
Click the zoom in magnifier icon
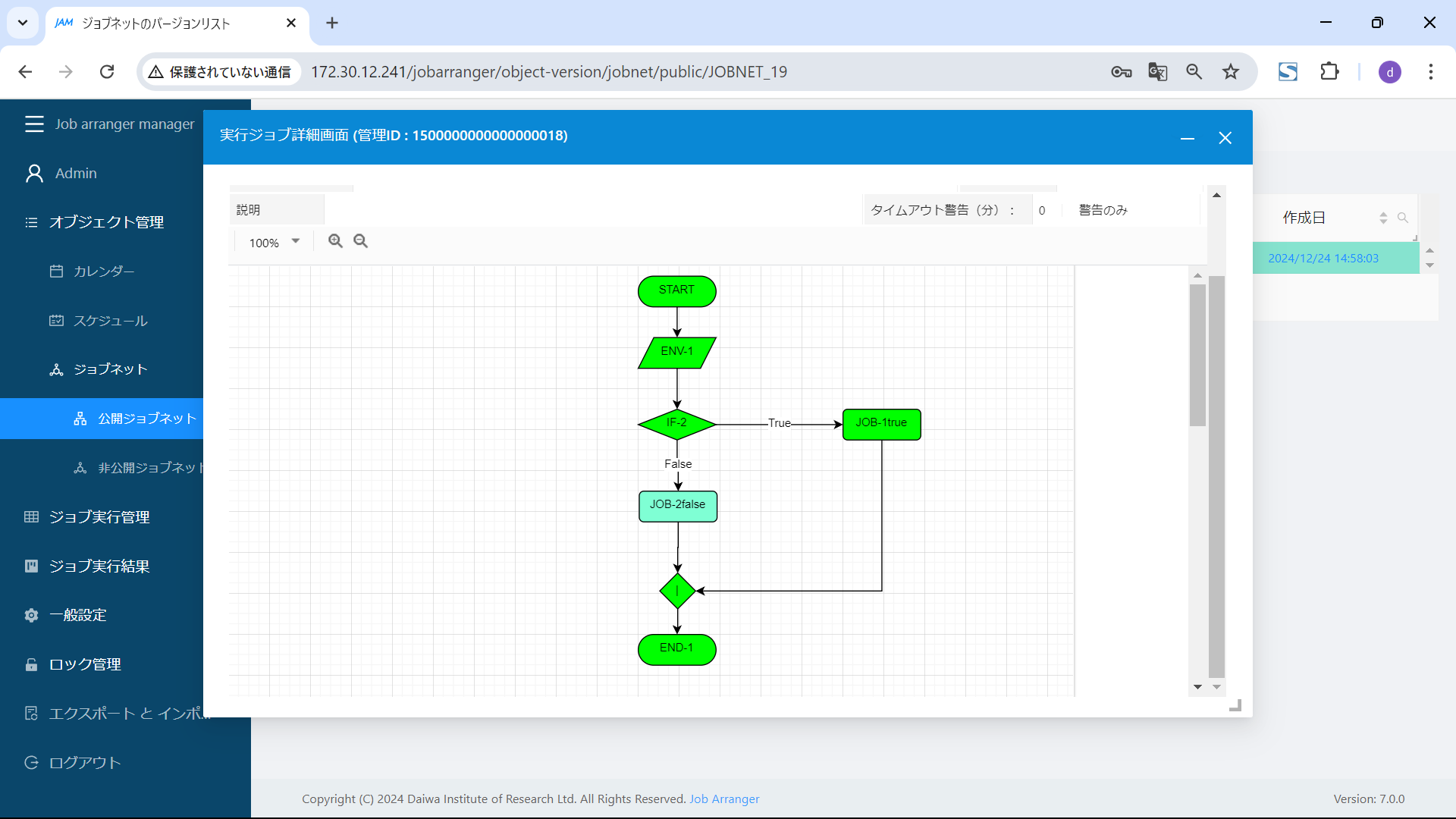tap(335, 241)
